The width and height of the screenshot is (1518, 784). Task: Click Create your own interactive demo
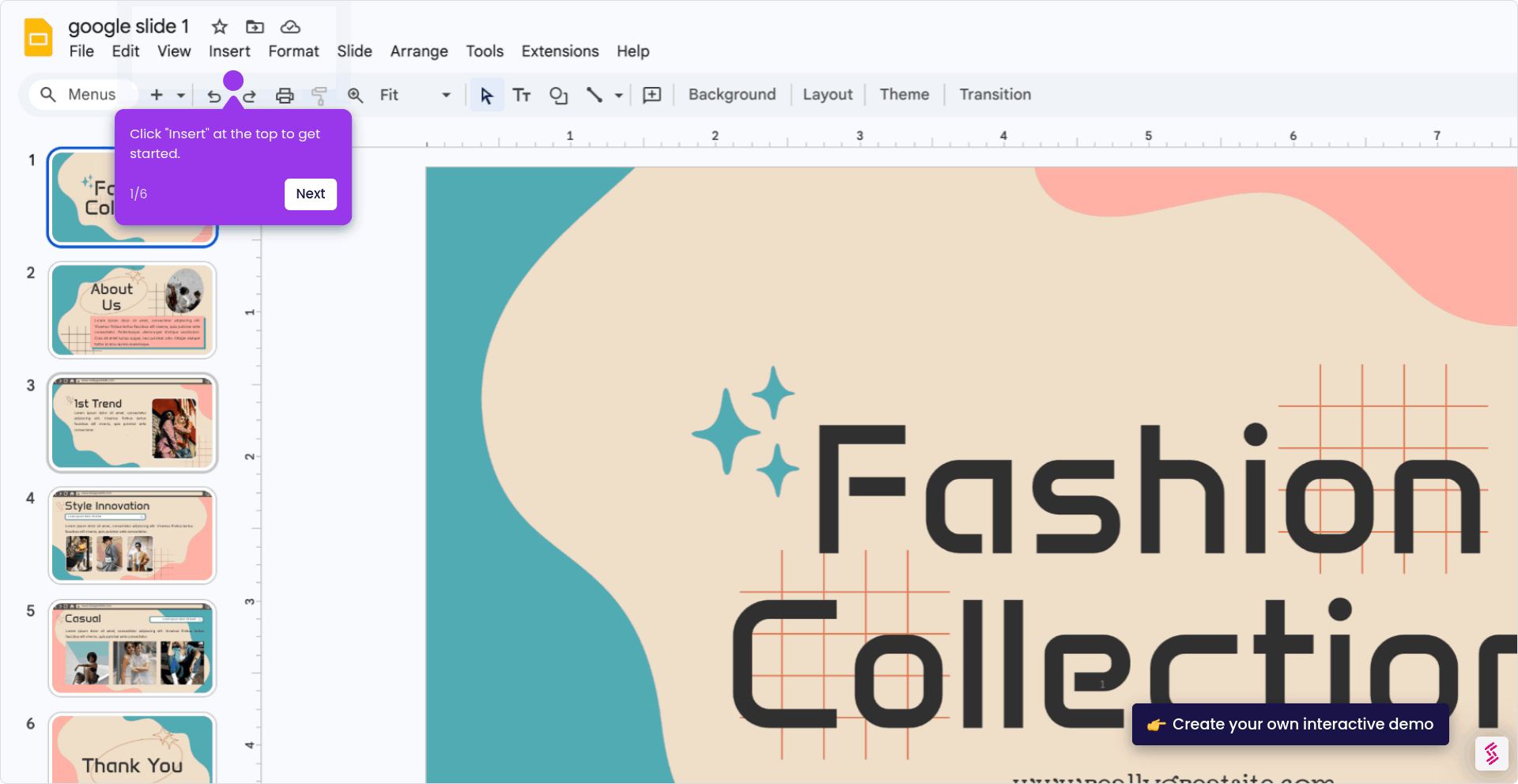[1290, 724]
